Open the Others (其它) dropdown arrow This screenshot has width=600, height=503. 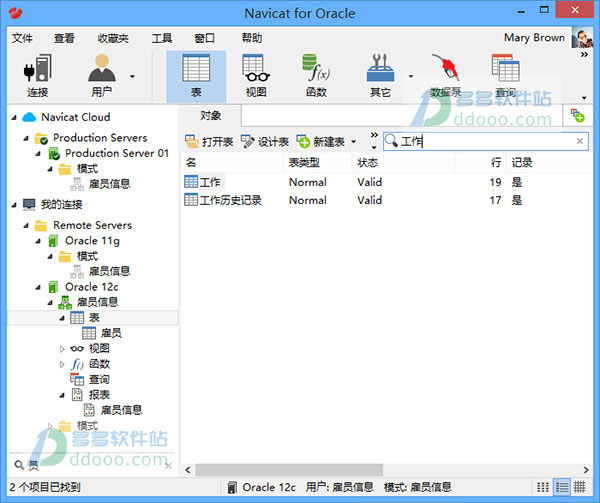[411, 77]
